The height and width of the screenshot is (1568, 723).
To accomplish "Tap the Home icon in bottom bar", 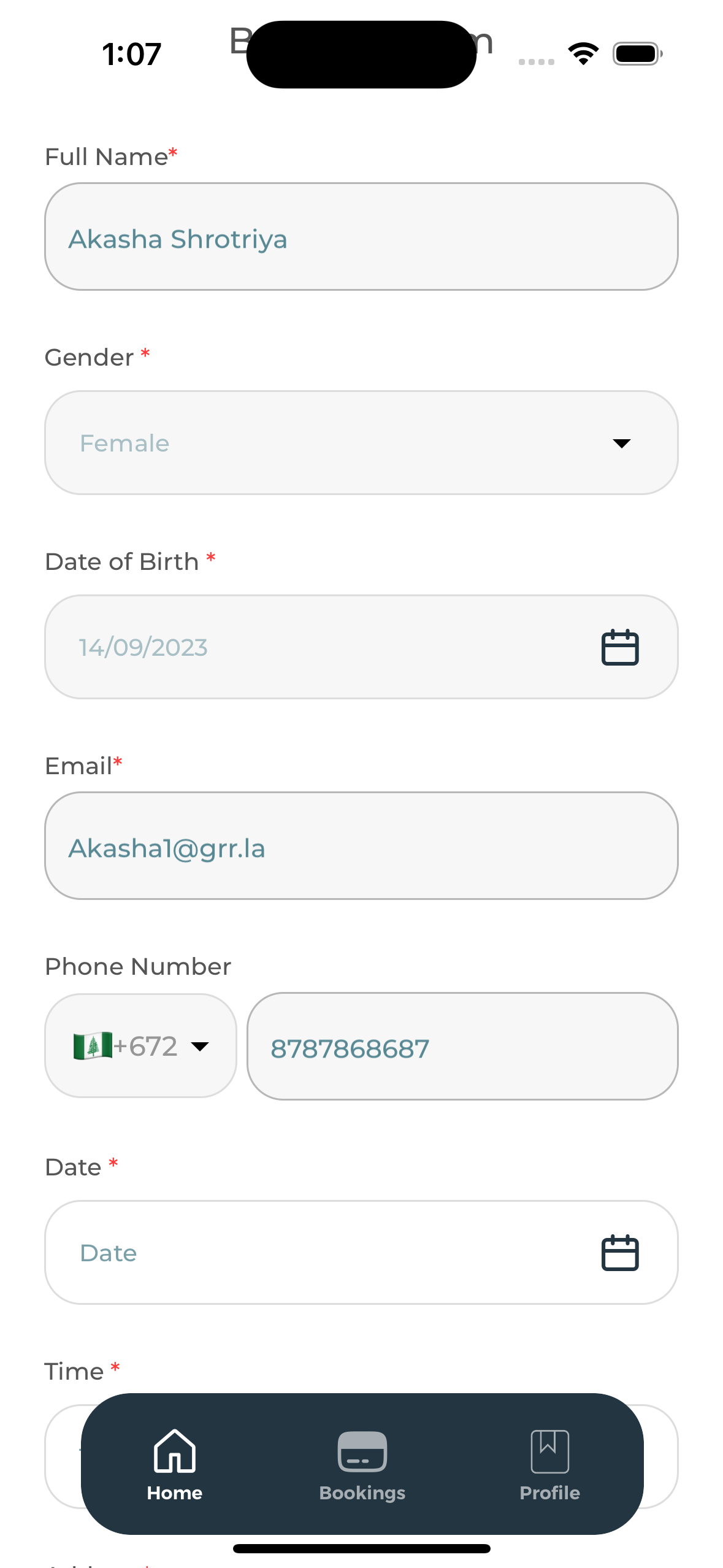I will pyautogui.click(x=174, y=1451).
